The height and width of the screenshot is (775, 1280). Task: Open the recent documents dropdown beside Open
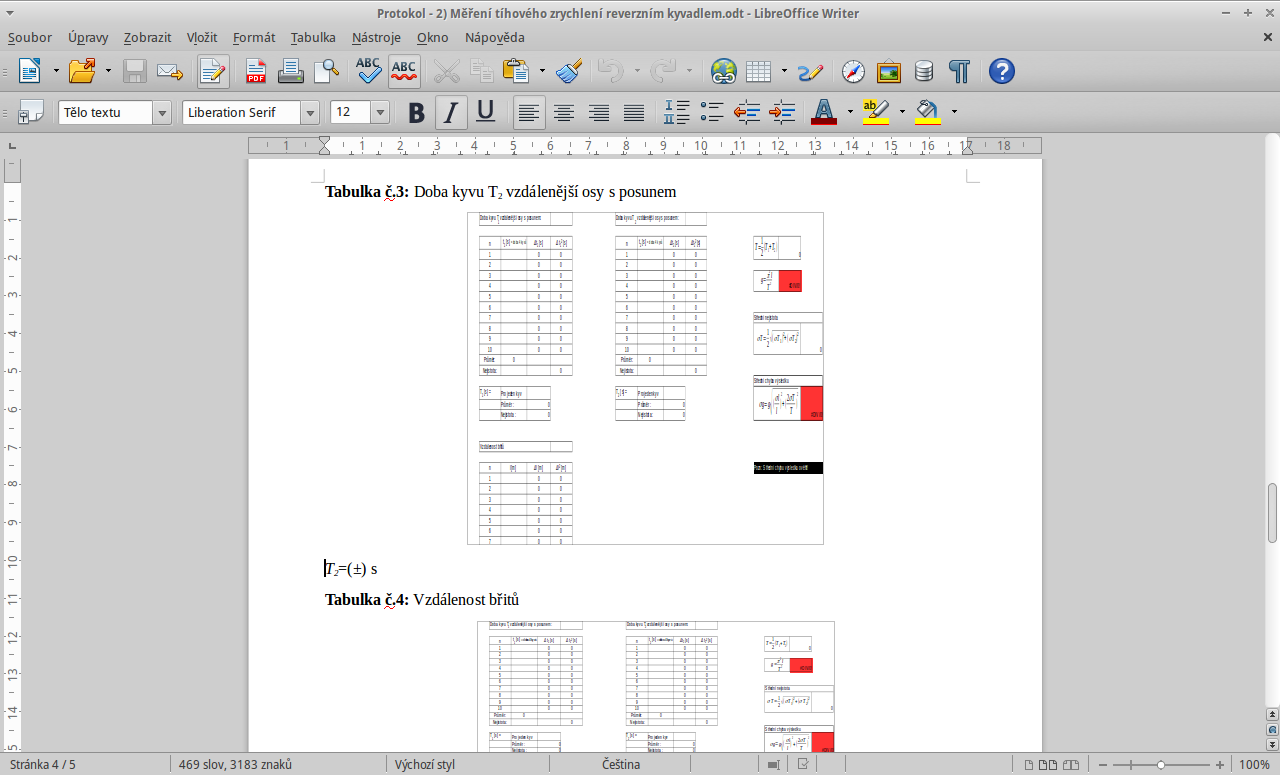point(108,71)
